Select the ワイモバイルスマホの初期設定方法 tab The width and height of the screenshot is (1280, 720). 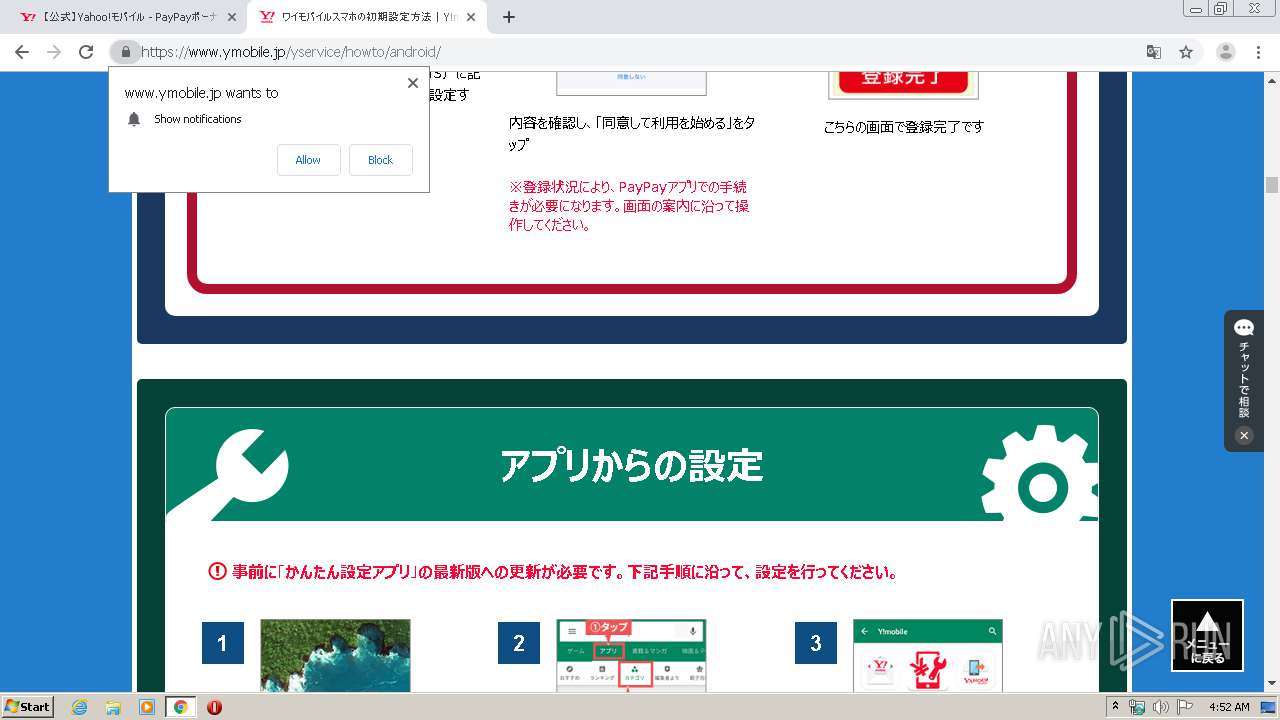click(367, 17)
